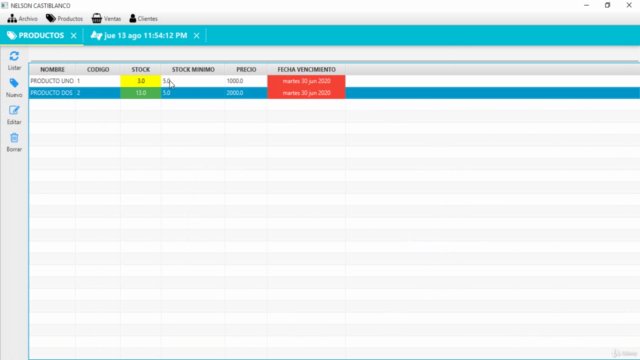Click the 1000.0 price cell
This screenshot has height=360, width=640.
click(246, 81)
